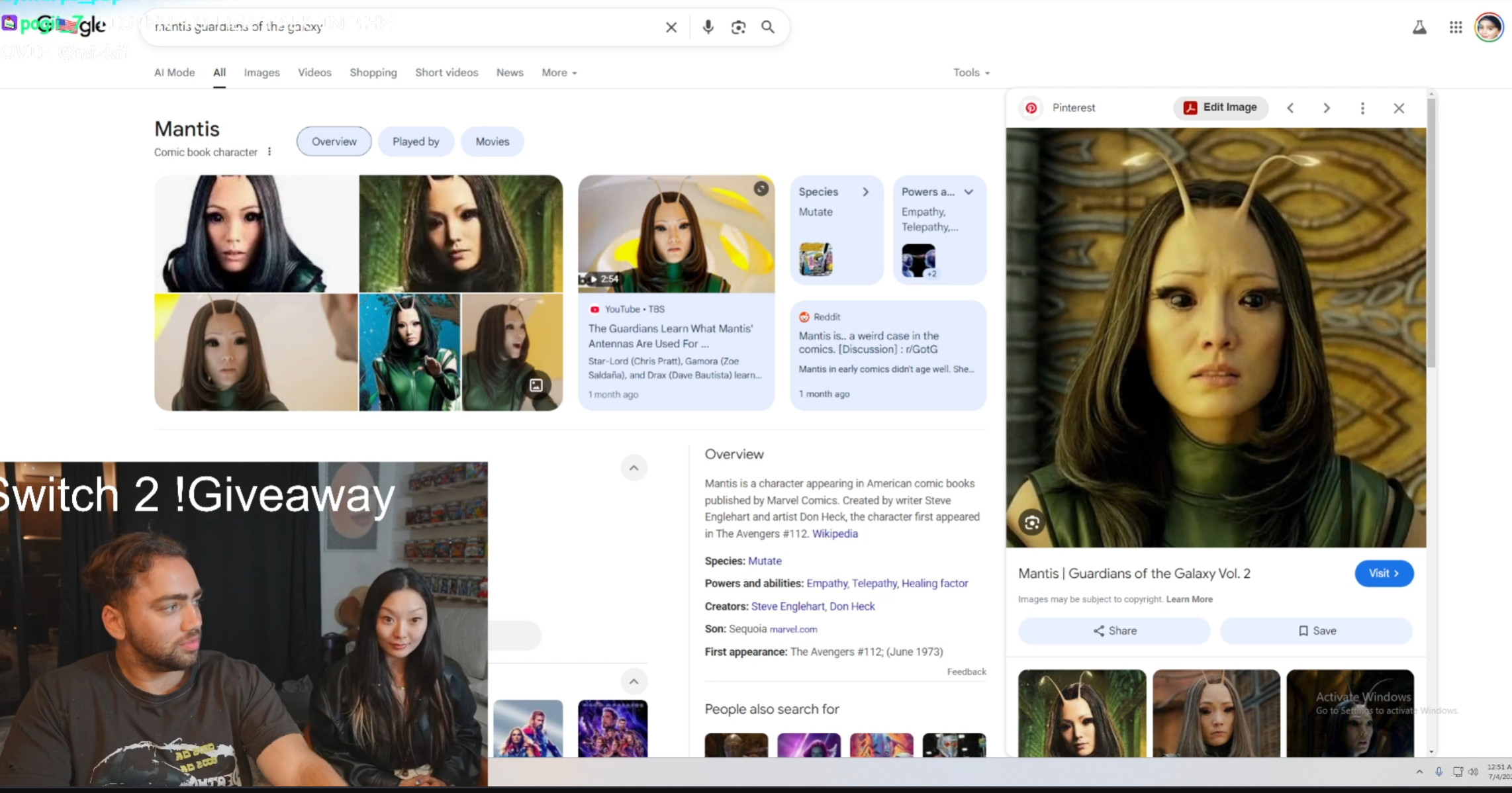This screenshot has width=1512, height=793.
Task: Open the volume icon in system tray
Action: (x=1473, y=772)
